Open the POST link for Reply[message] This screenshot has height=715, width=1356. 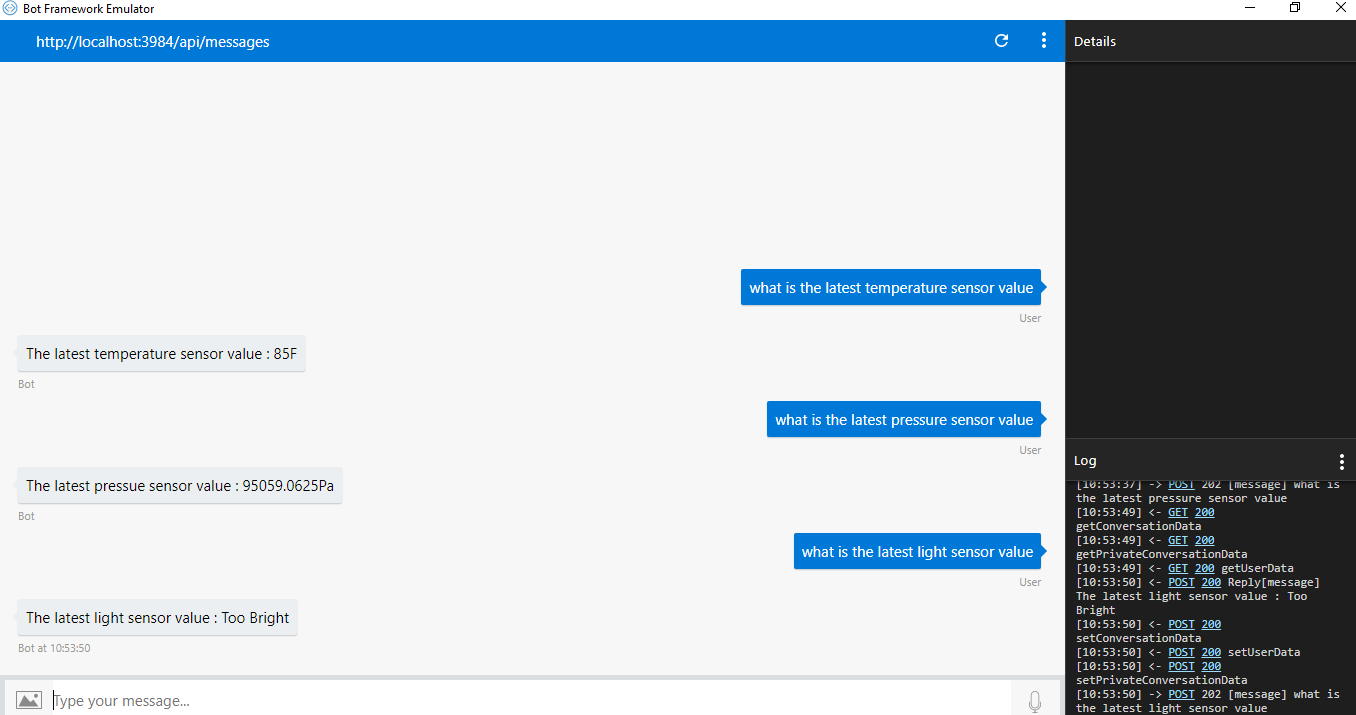[x=1181, y=583]
